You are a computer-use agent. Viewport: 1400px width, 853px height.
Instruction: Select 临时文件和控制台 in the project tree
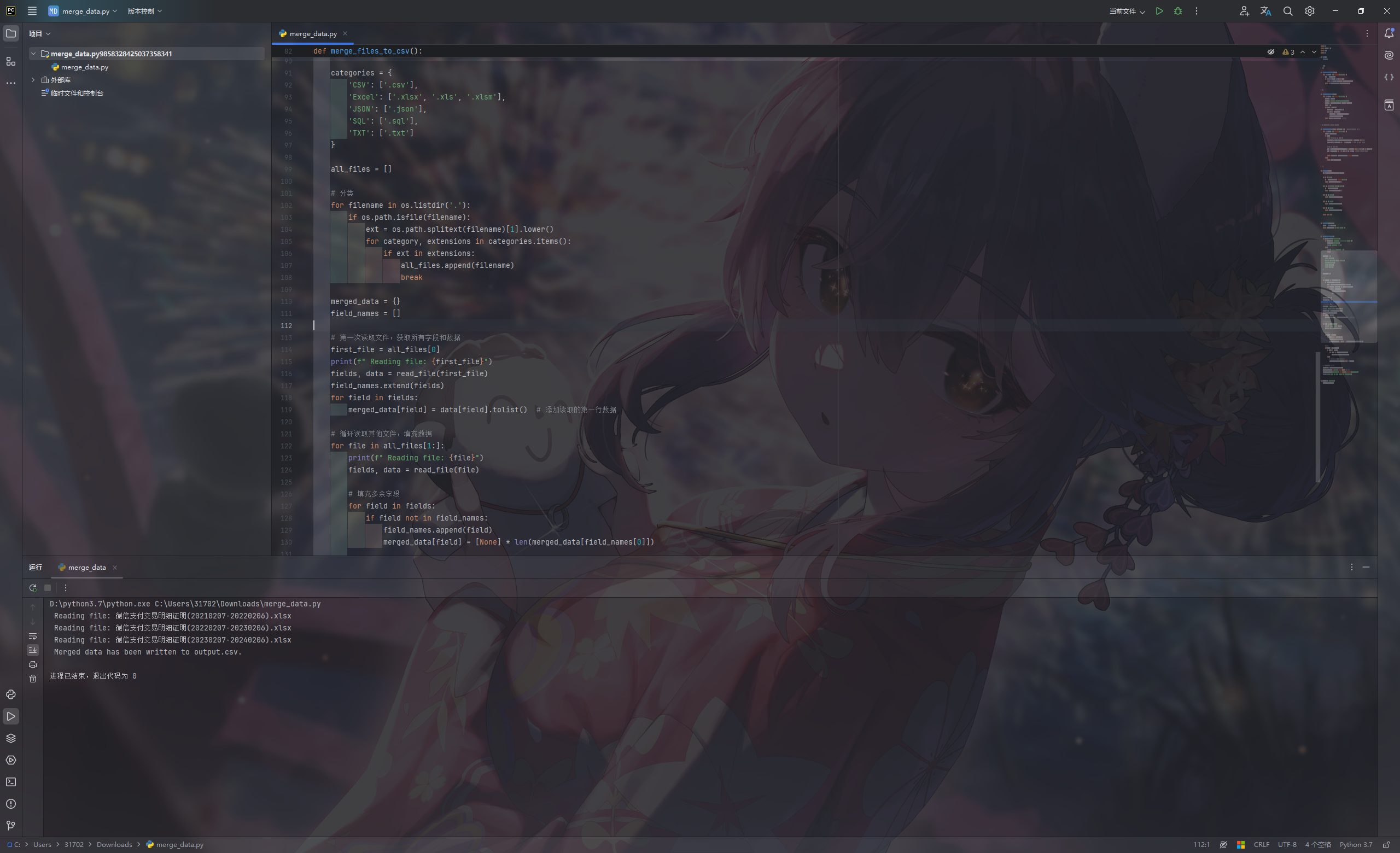[x=77, y=93]
